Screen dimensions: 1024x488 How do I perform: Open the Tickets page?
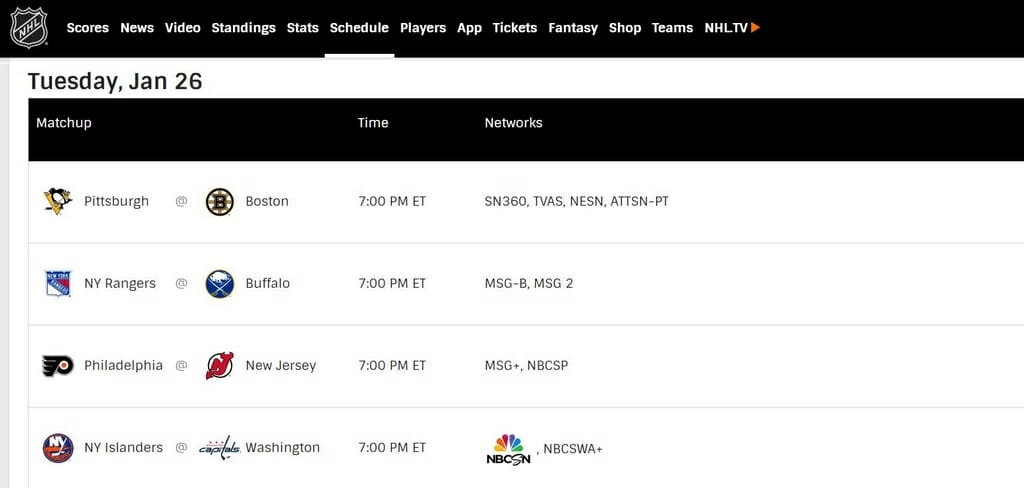click(x=515, y=28)
